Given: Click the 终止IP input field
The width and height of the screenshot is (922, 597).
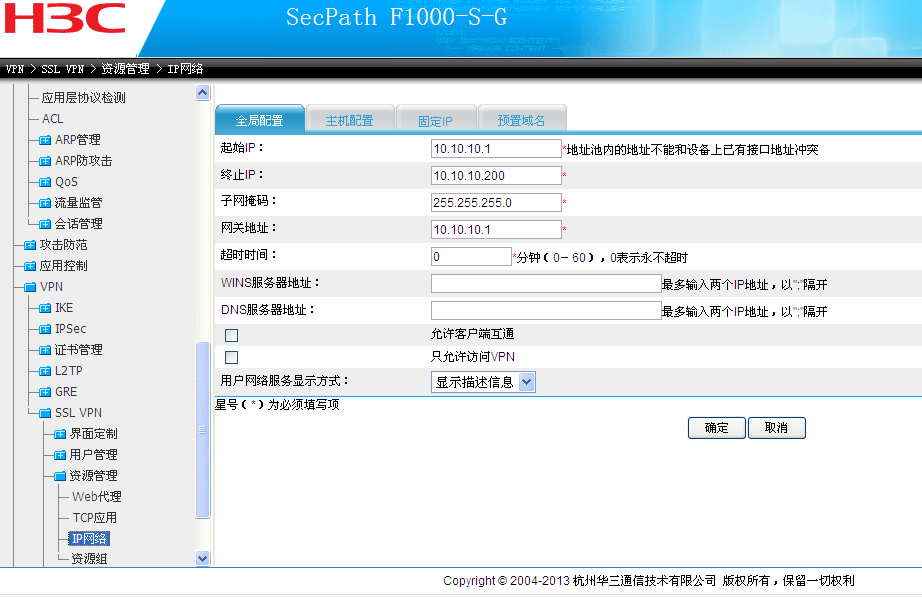Looking at the screenshot, I should pos(496,176).
